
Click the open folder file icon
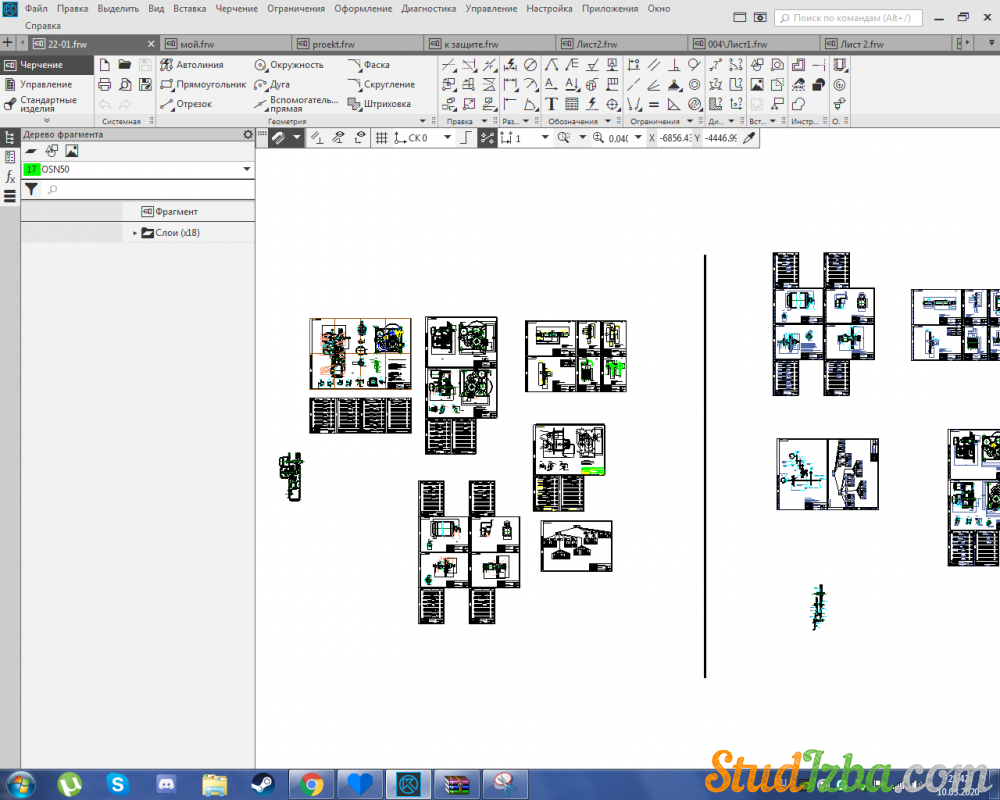pos(125,65)
